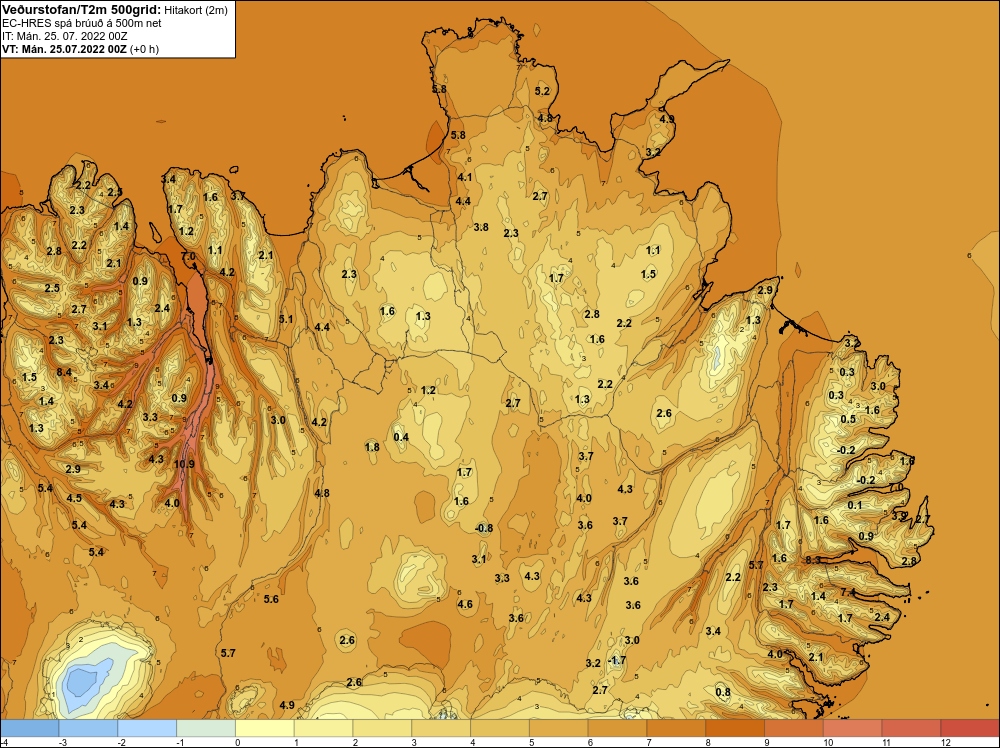Click the legend scale label '-2'
The height and width of the screenshot is (748, 1000).
click(121, 742)
